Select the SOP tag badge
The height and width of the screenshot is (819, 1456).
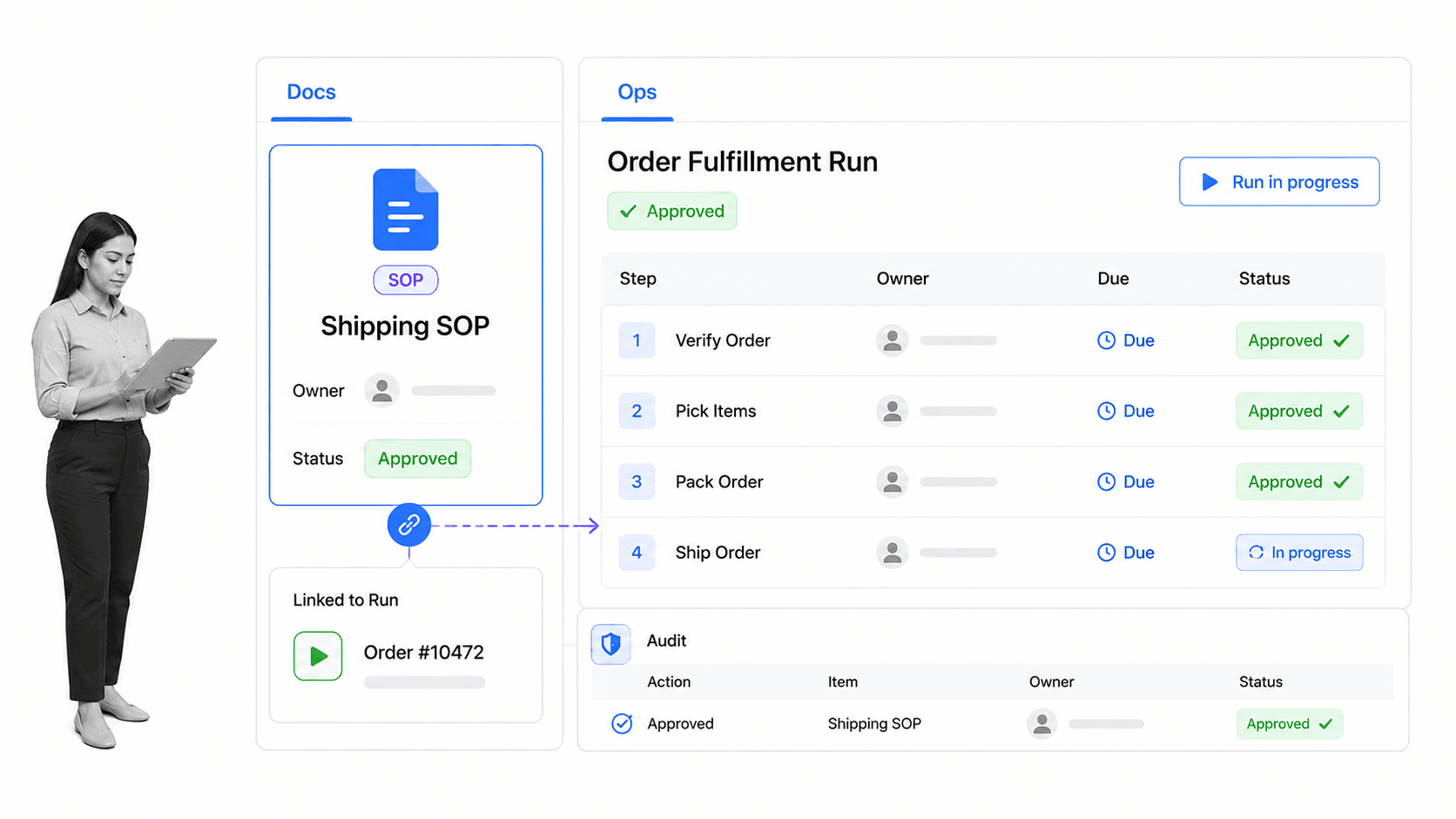tap(406, 280)
